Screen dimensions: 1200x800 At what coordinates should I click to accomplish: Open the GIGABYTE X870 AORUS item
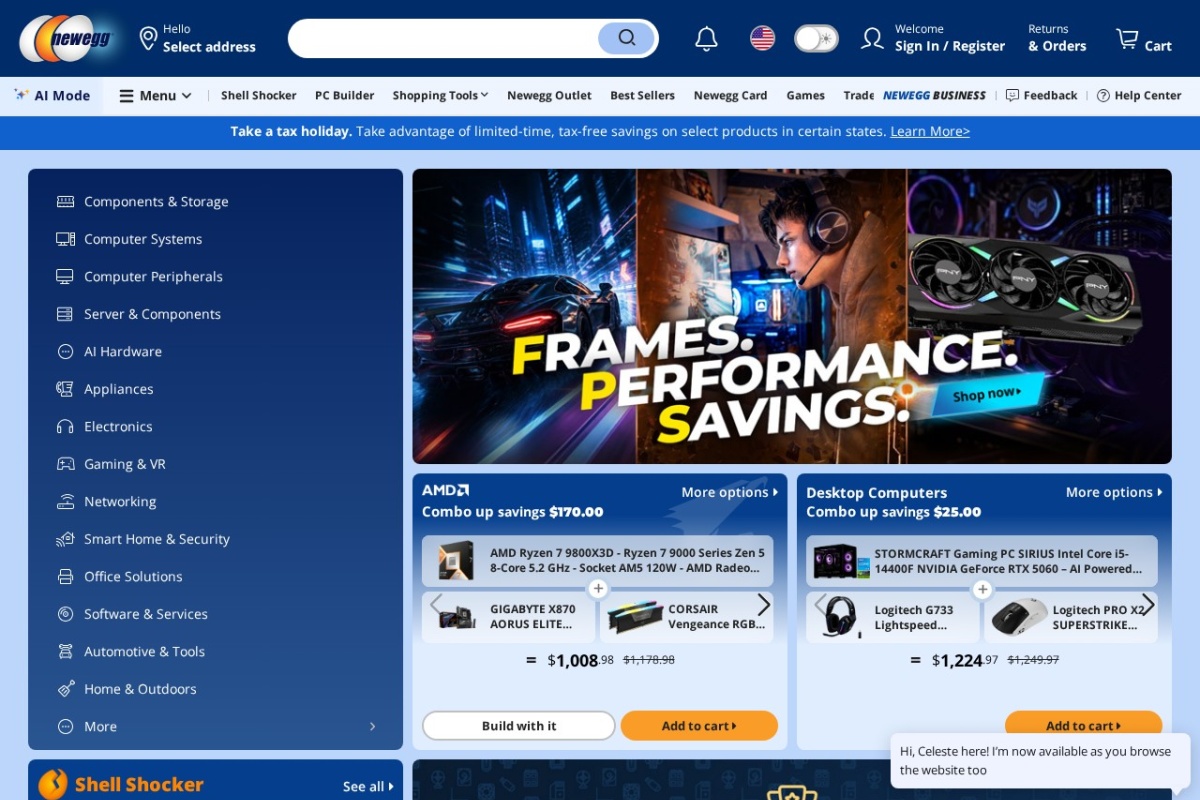pos(508,617)
